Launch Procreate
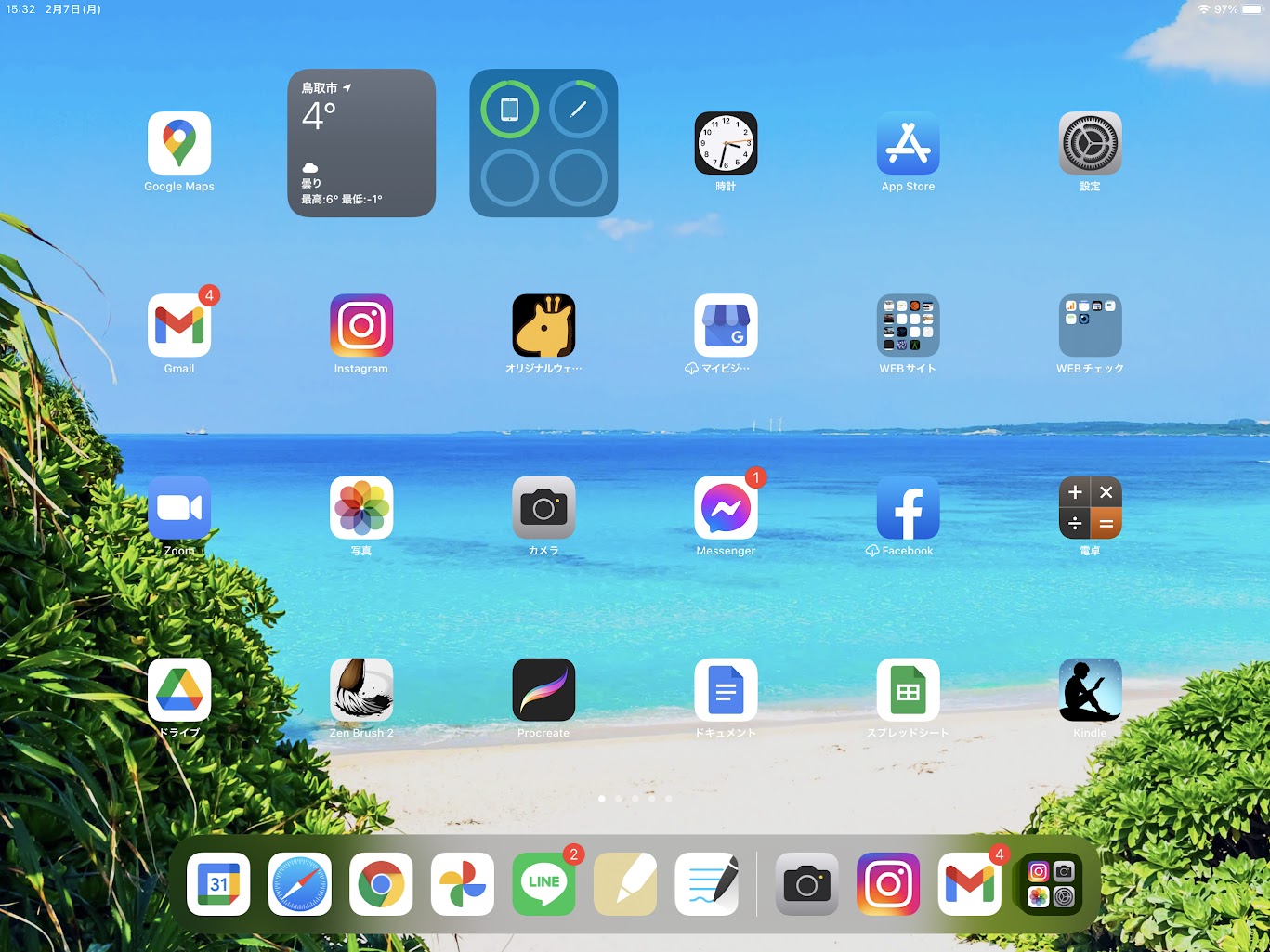The height and width of the screenshot is (952, 1270). pos(543,689)
